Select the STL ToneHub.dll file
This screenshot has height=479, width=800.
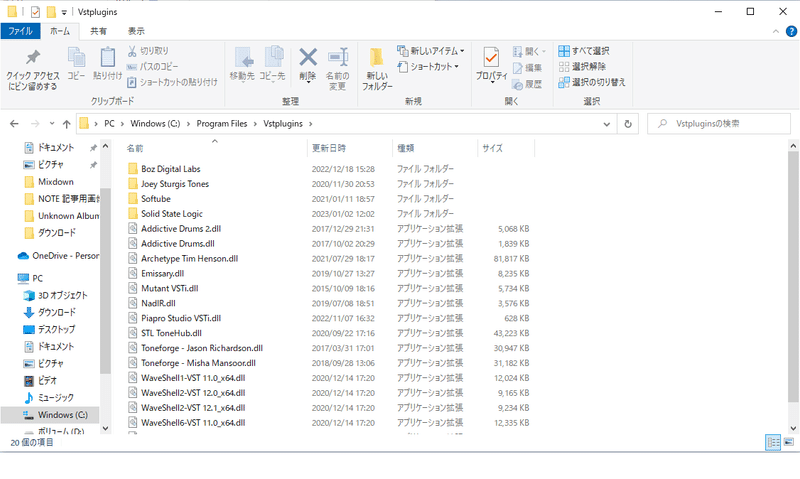click(171, 333)
